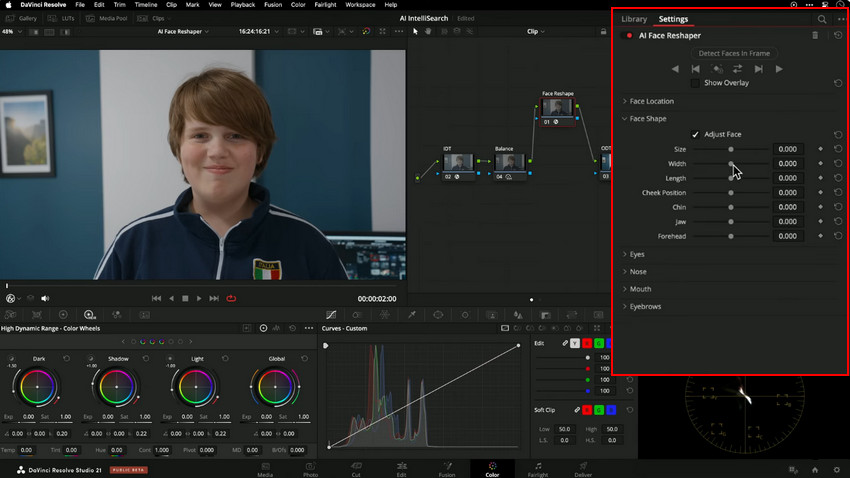This screenshot has width=850, height=478.
Task: Toggle the Show Overlay checkbox
Action: 695,83
